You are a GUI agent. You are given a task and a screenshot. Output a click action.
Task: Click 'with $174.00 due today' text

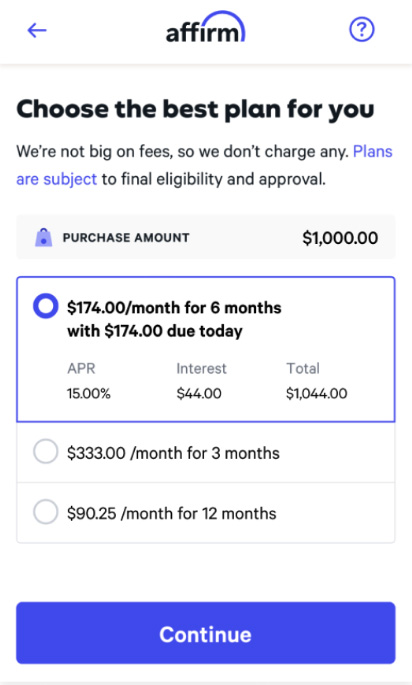coord(155,331)
